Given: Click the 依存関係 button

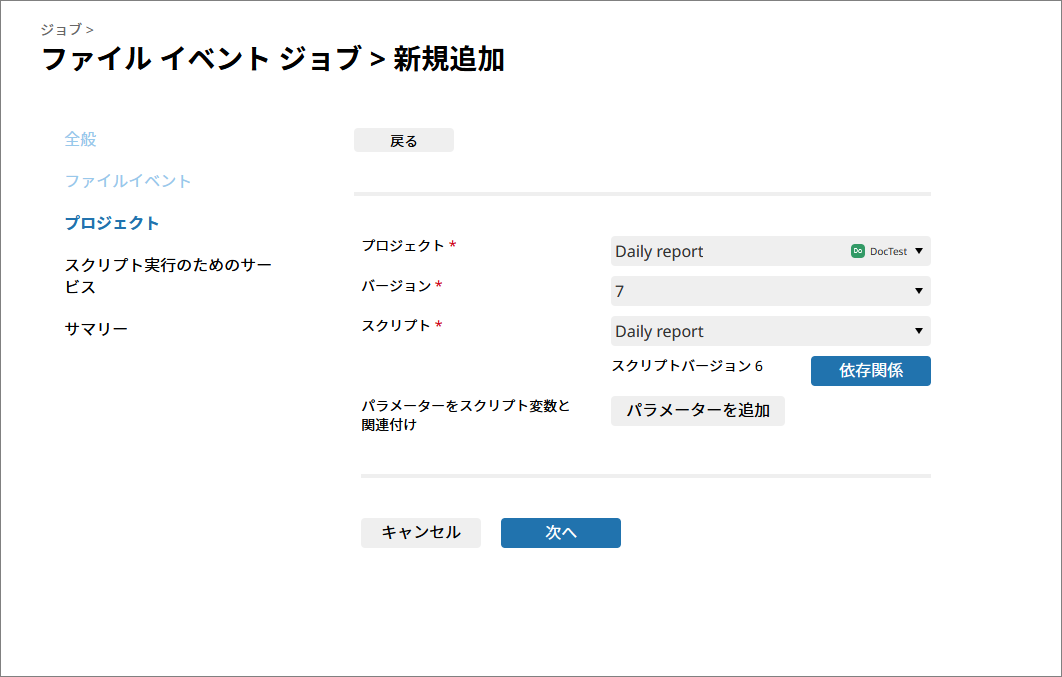Looking at the screenshot, I should [870, 371].
